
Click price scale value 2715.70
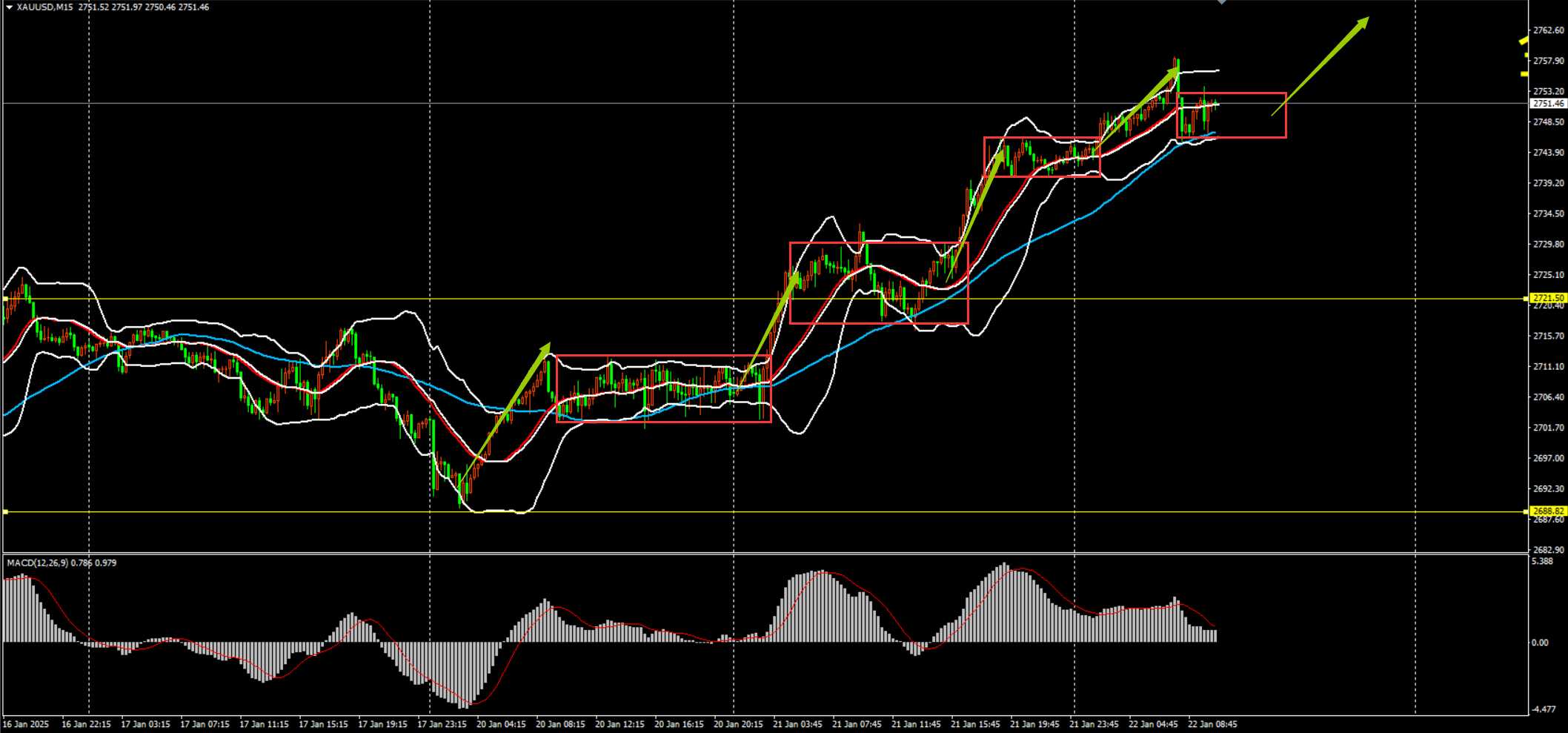point(1549,336)
